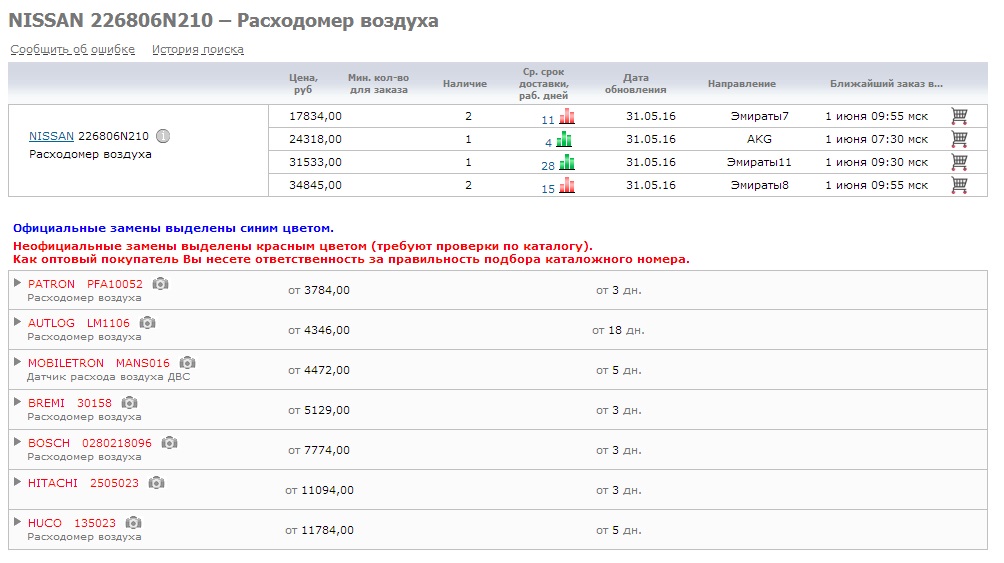Image resolution: width=1004 pixels, height=563 pixels.
Task: Select BREMI 30158 part number
Action: [x=94, y=403]
